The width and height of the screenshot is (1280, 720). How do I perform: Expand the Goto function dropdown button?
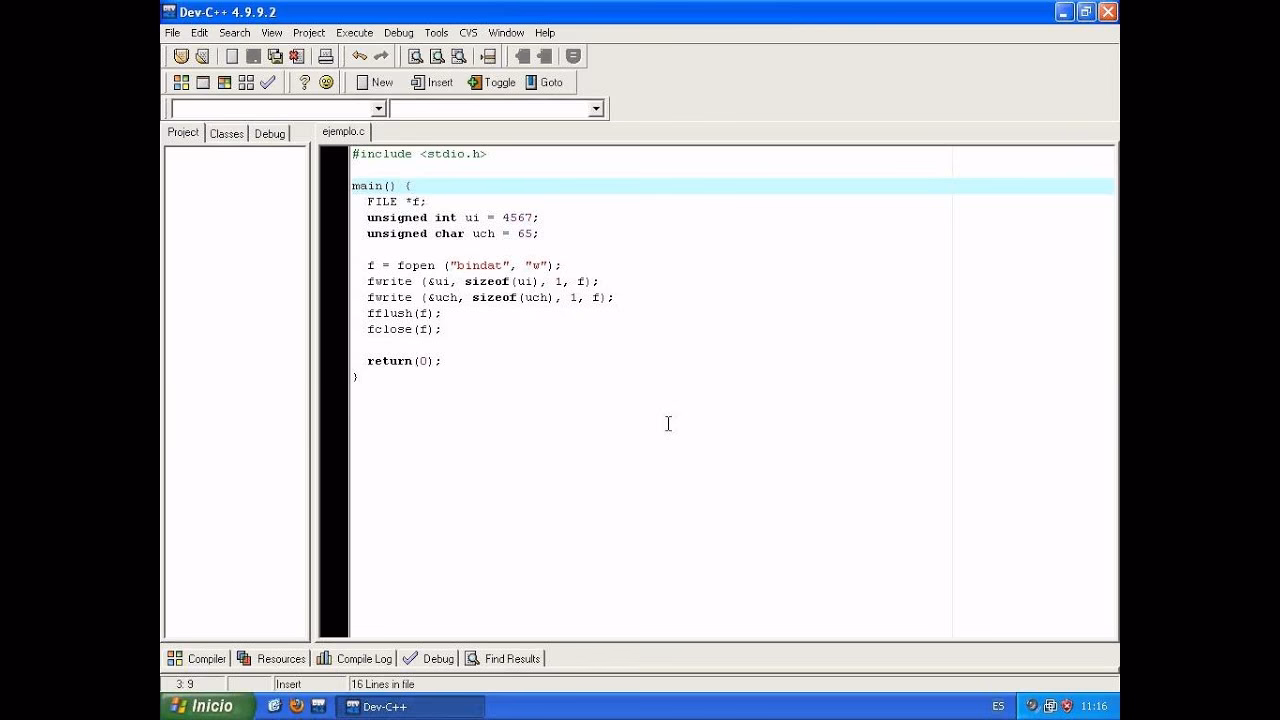(546, 82)
